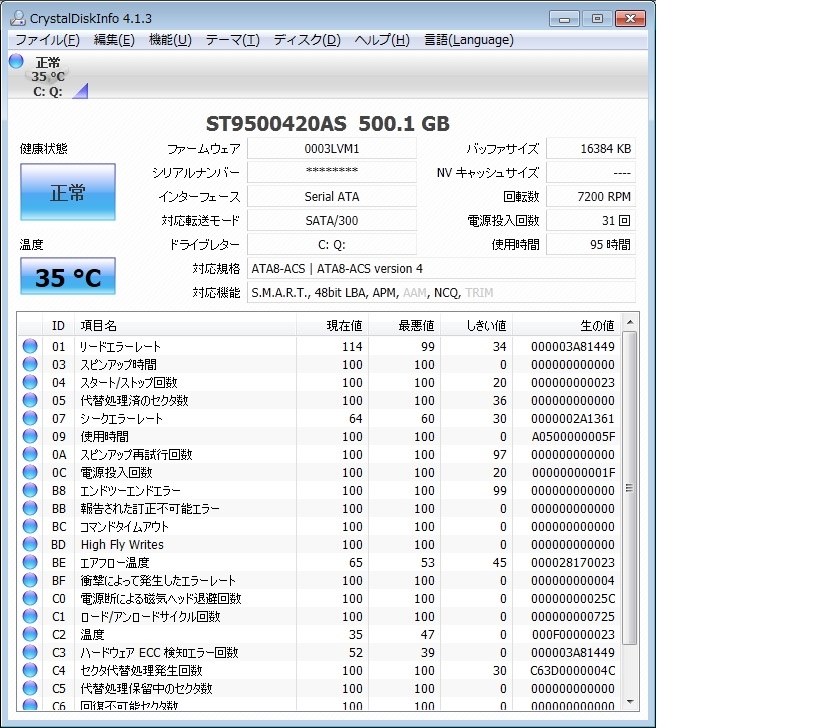The image size is (819, 728).
Task: Click the 35 °C temperature button
Action: pos(68,277)
